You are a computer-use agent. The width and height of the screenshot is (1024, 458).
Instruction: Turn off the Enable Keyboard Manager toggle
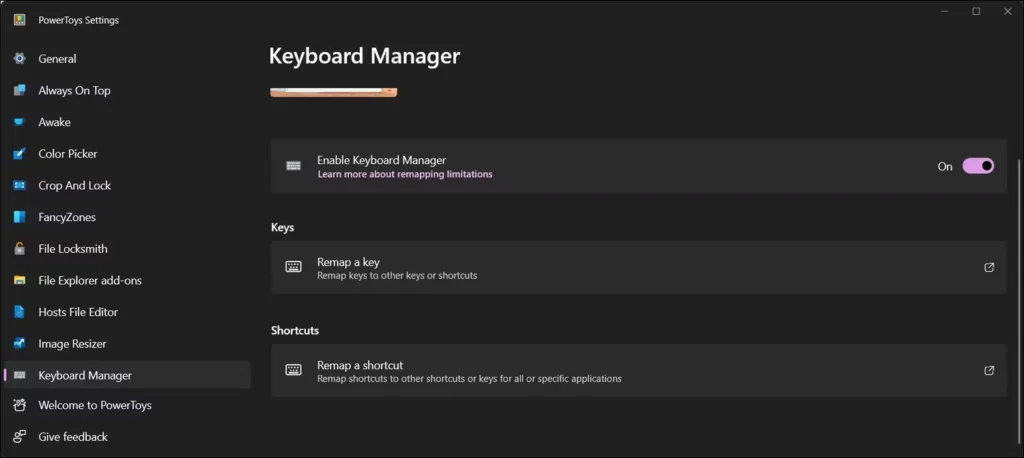coord(978,166)
